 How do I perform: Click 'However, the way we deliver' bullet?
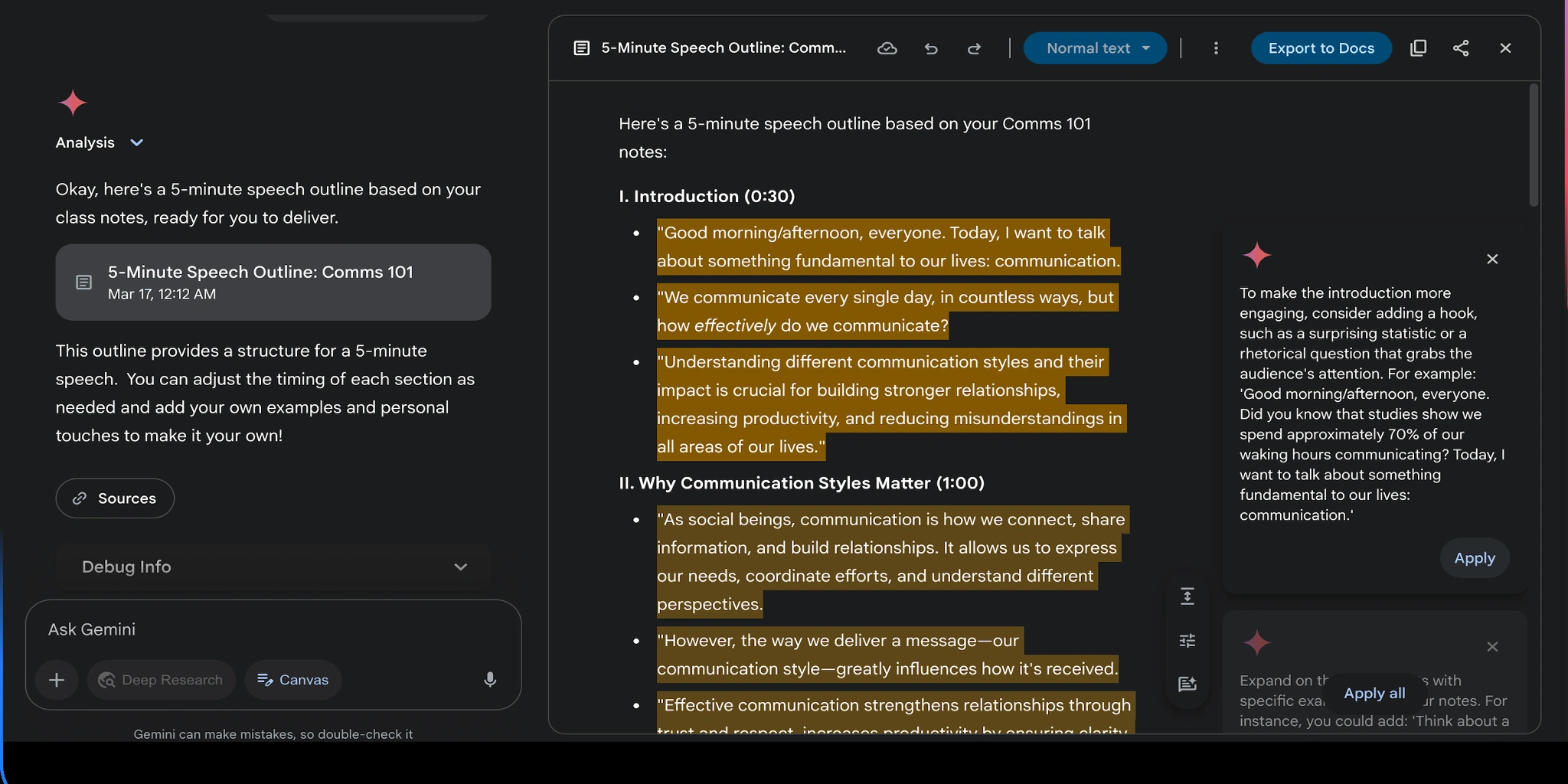(888, 654)
